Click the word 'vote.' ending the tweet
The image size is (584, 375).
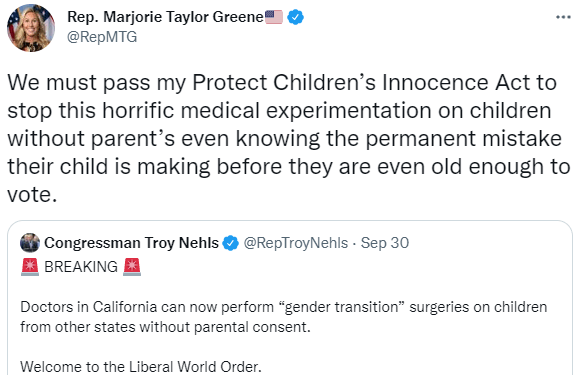click(32, 195)
